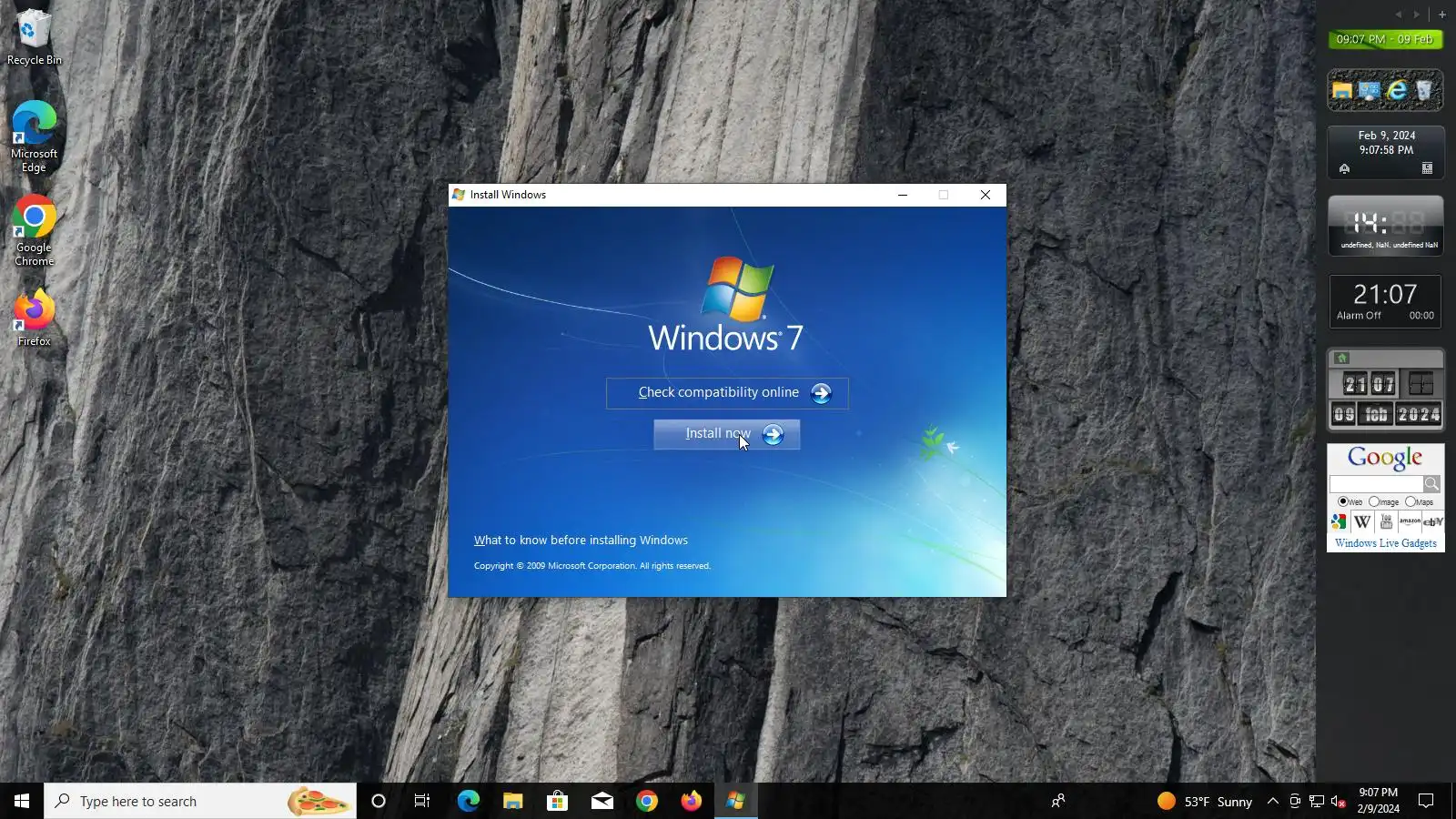Screen dimensions: 1456x819
Task: Select the Install Windows taskbar item
Action: click(x=735, y=801)
